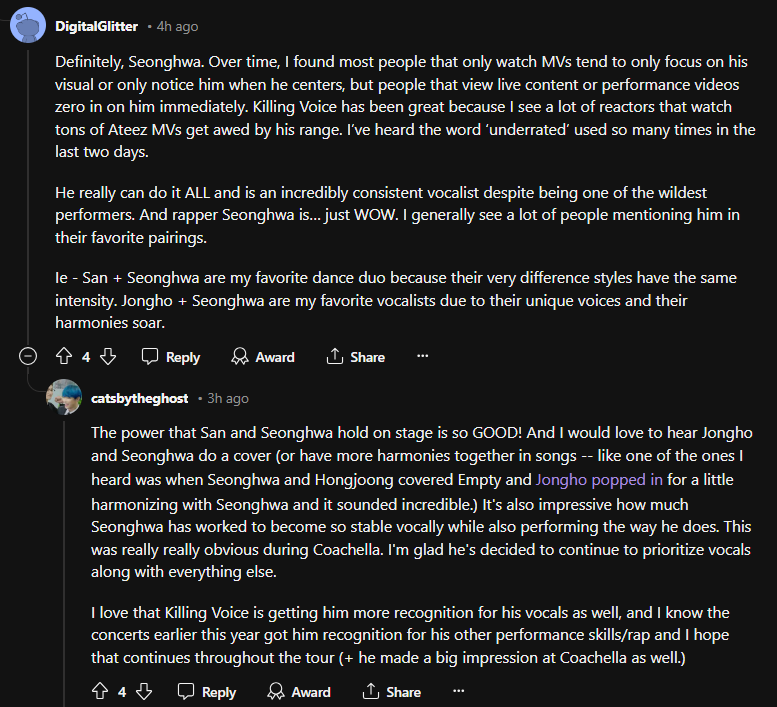Share catsbytheghost's reply

click(392, 691)
